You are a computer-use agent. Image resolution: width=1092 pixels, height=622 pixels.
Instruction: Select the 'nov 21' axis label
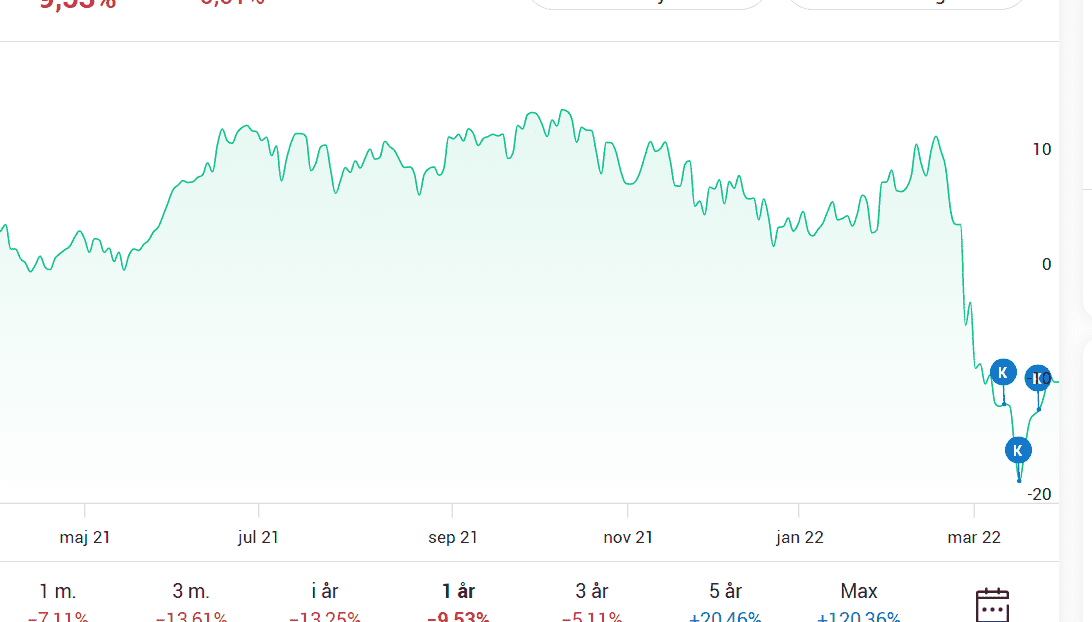(628, 538)
